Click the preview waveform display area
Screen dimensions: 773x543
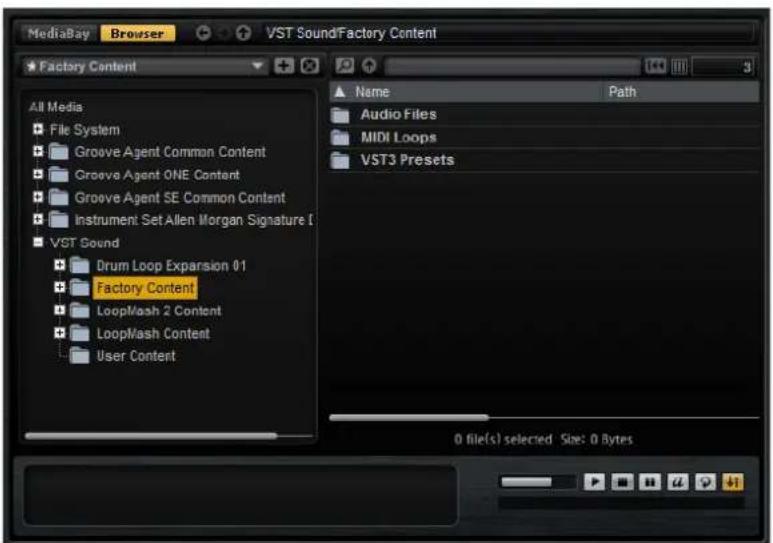(241, 495)
